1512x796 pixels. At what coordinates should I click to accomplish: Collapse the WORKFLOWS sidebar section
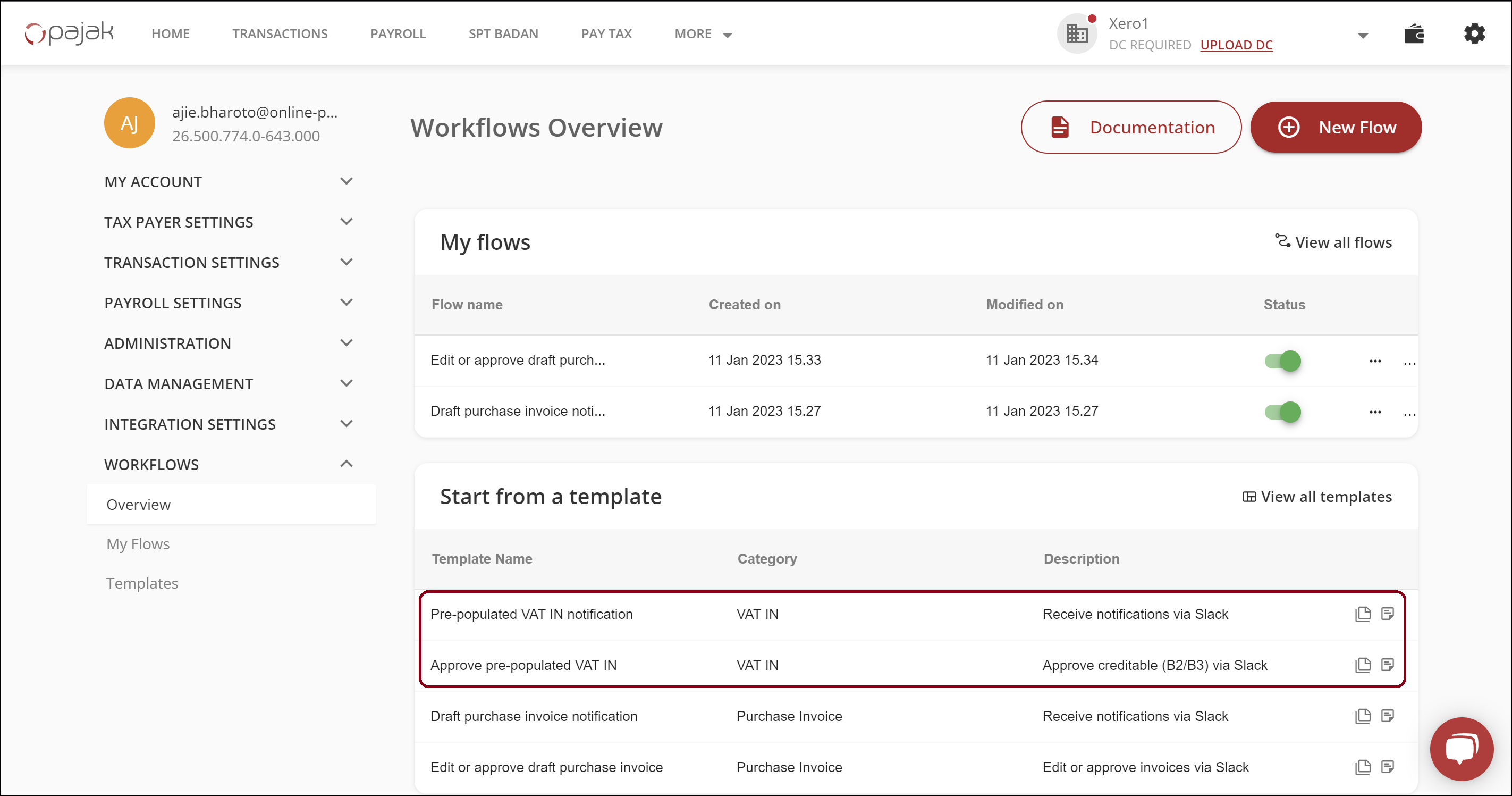[347, 464]
